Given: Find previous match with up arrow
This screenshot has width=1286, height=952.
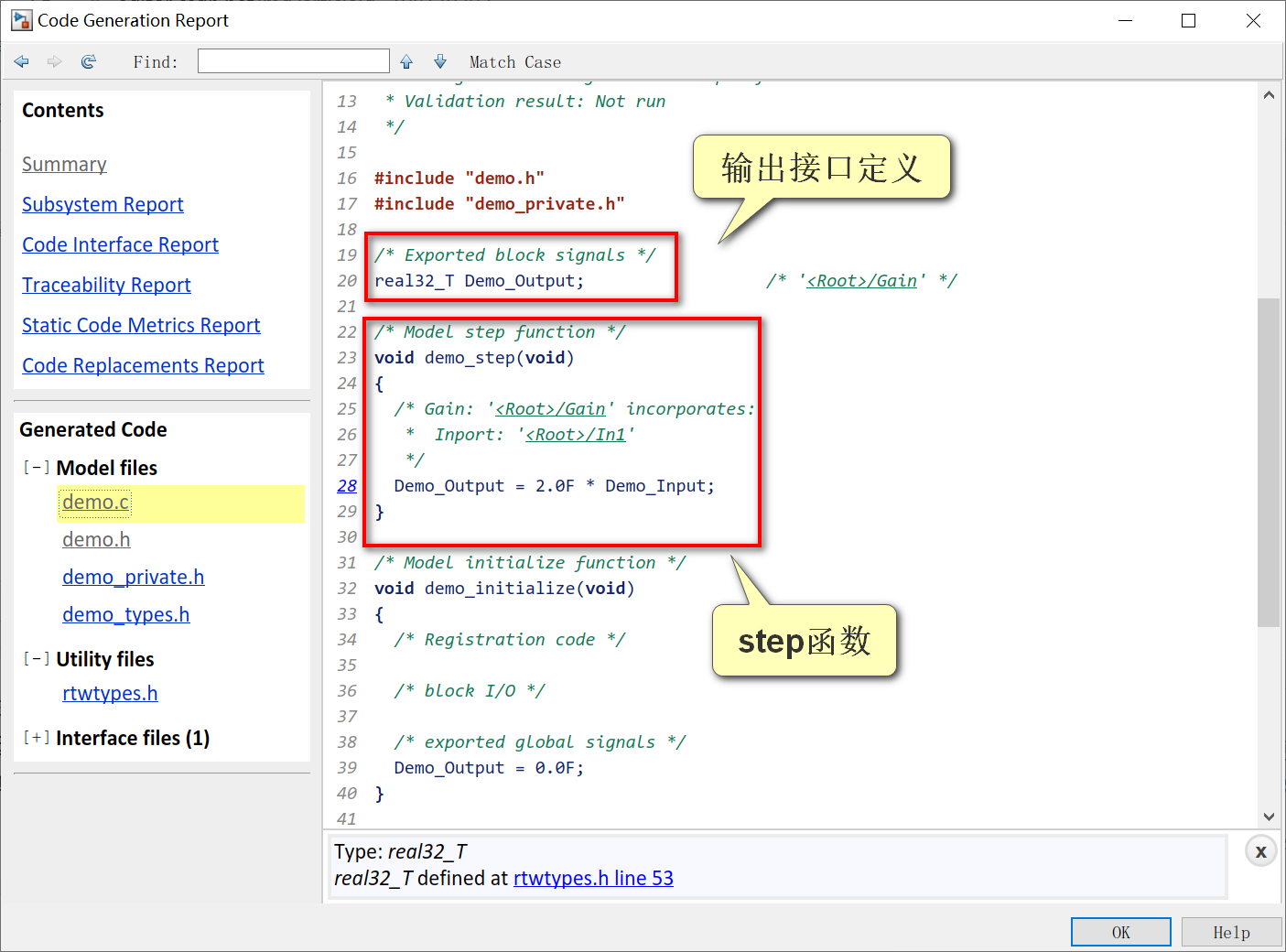Looking at the screenshot, I should (406, 61).
